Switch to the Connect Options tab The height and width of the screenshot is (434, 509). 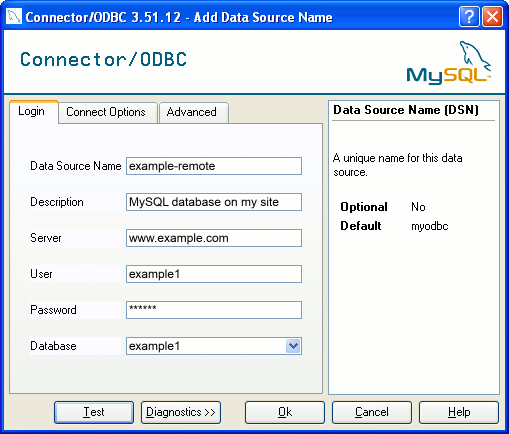click(x=107, y=112)
